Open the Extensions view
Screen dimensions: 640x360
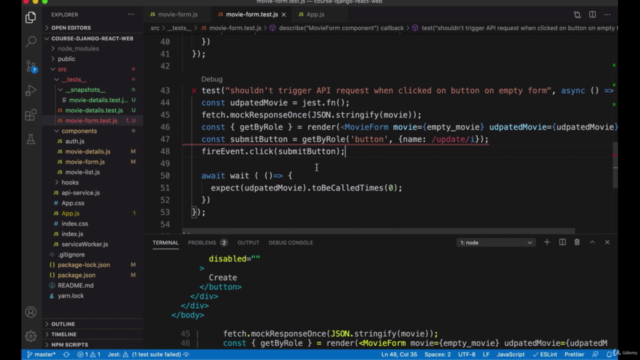[x=31, y=115]
